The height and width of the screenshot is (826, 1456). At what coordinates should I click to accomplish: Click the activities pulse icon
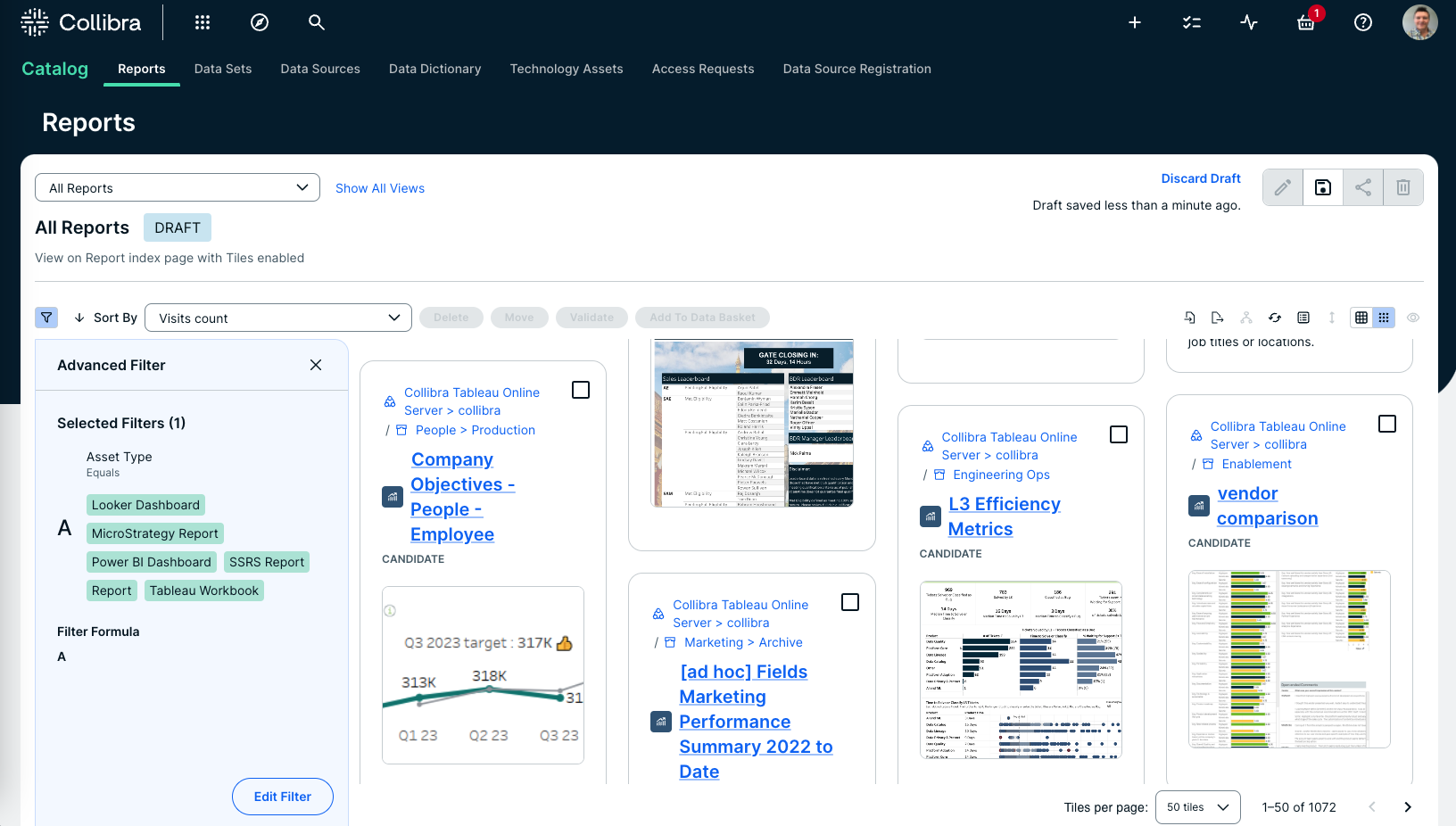pos(1249,22)
